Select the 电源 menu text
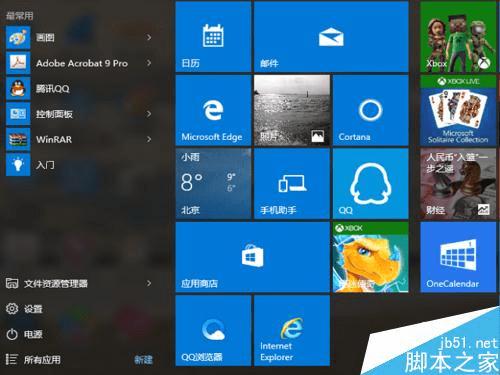Viewport: 500px width, 375px height. point(33,334)
